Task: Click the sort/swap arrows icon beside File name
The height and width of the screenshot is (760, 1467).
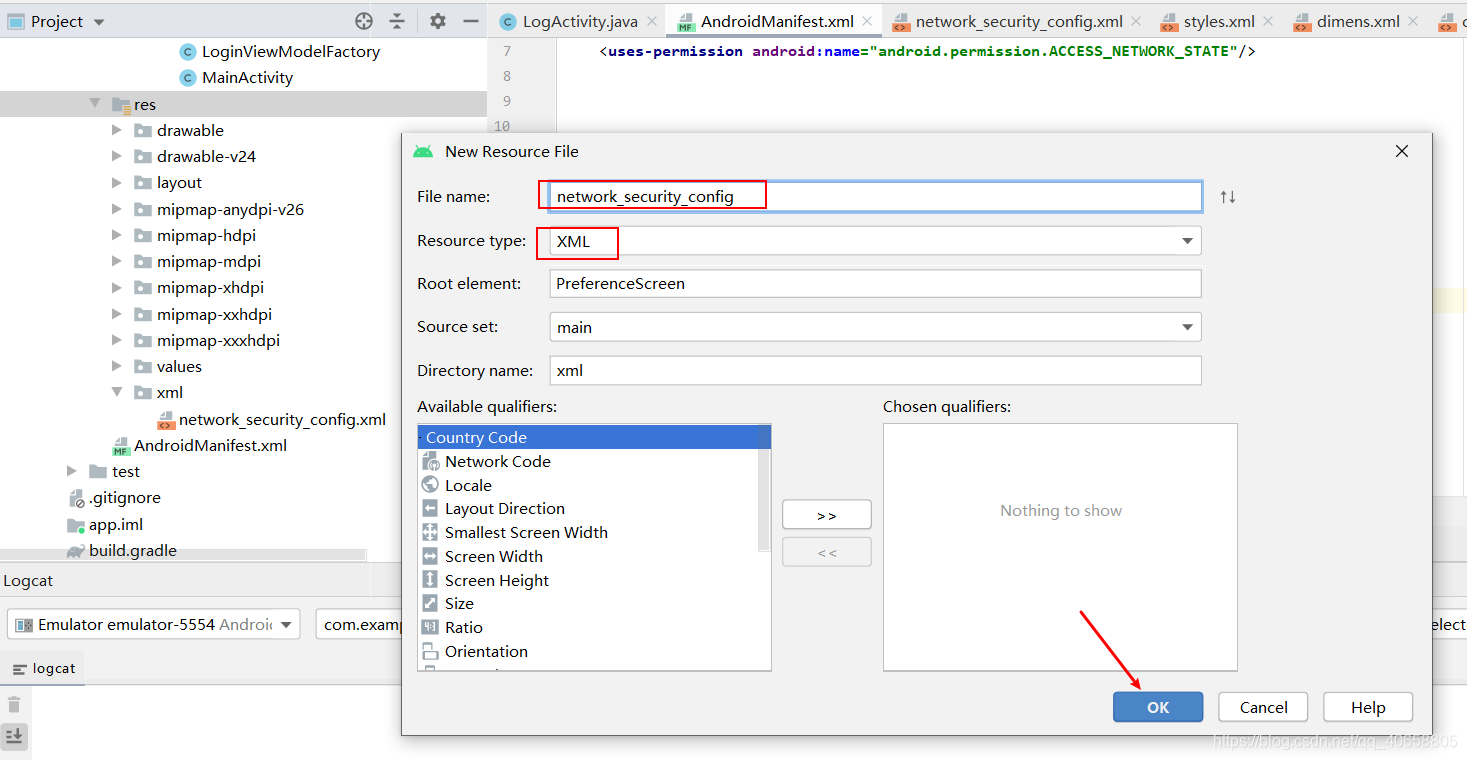Action: tap(1228, 197)
